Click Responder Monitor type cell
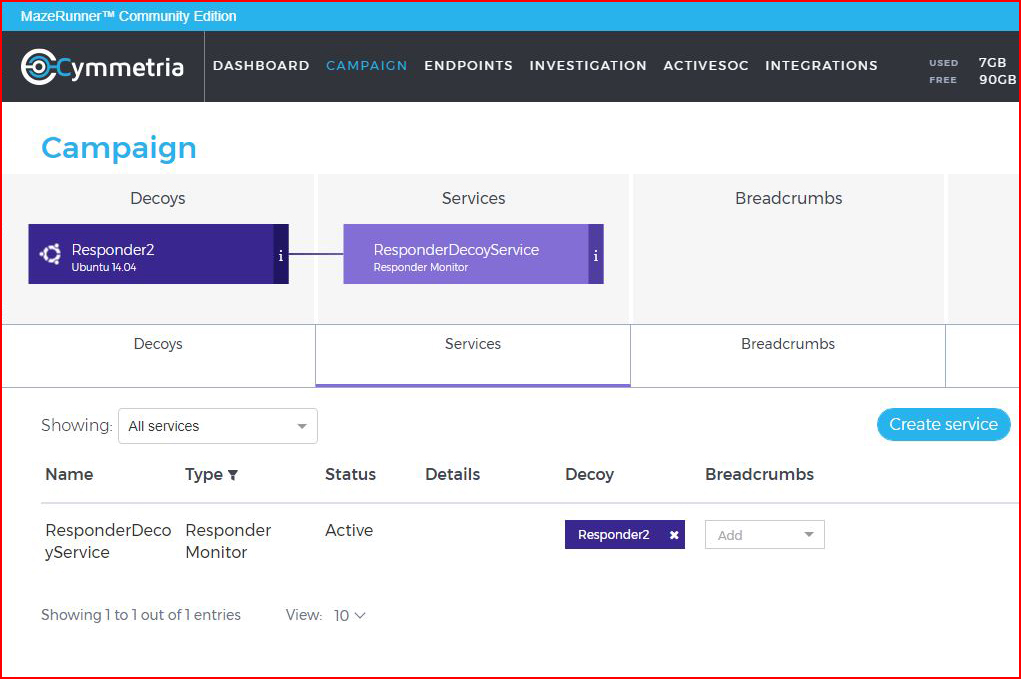Screen dimensions: 1021x679 (228, 541)
